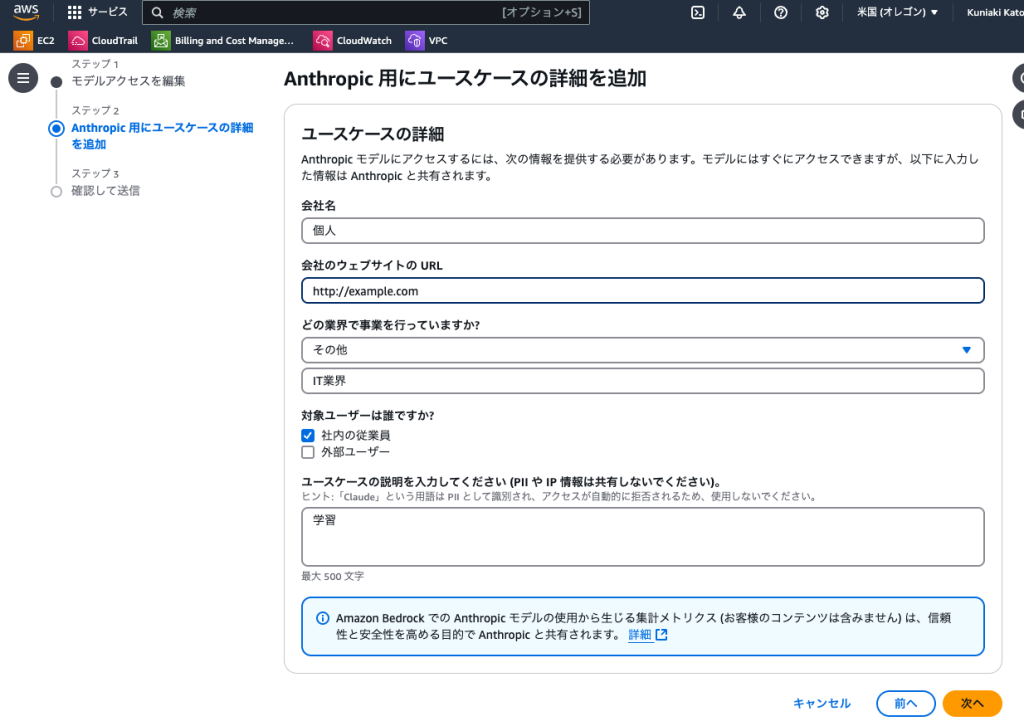Image resolution: width=1024 pixels, height=726 pixels.
Task: Open the CloudShell terminal icon
Action: pos(697,12)
